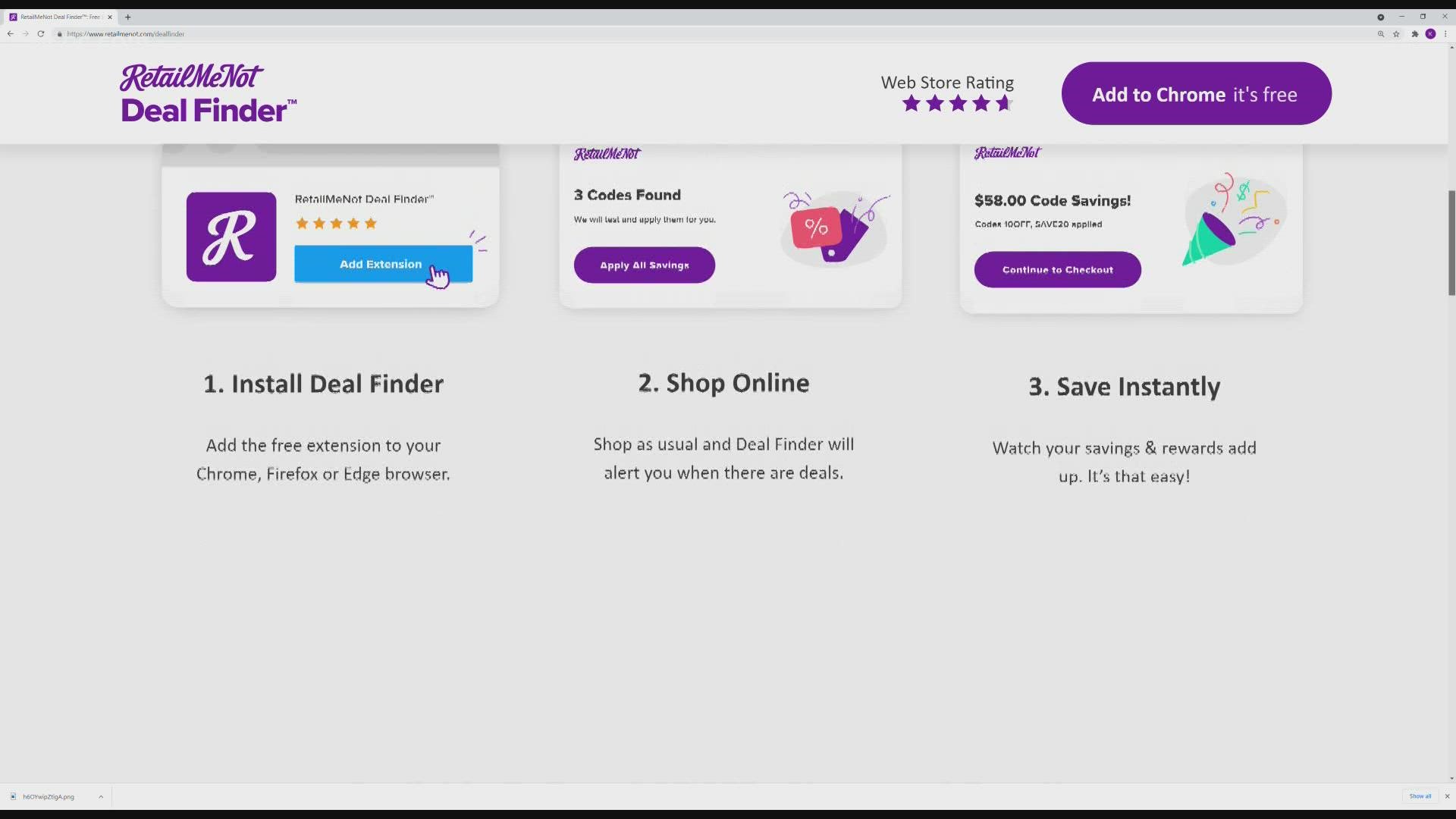The width and height of the screenshot is (1456, 819).
Task: Click Apply All Savings button
Action: click(x=644, y=265)
